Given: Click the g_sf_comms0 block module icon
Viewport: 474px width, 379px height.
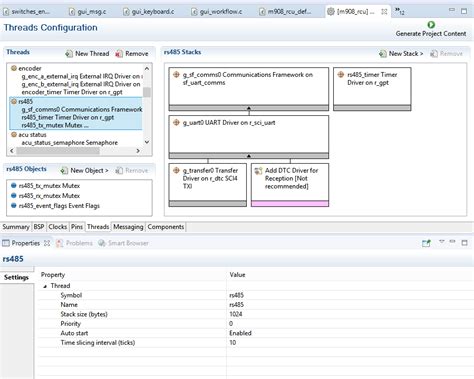Looking at the screenshot, I should pyautogui.click(x=176, y=75).
